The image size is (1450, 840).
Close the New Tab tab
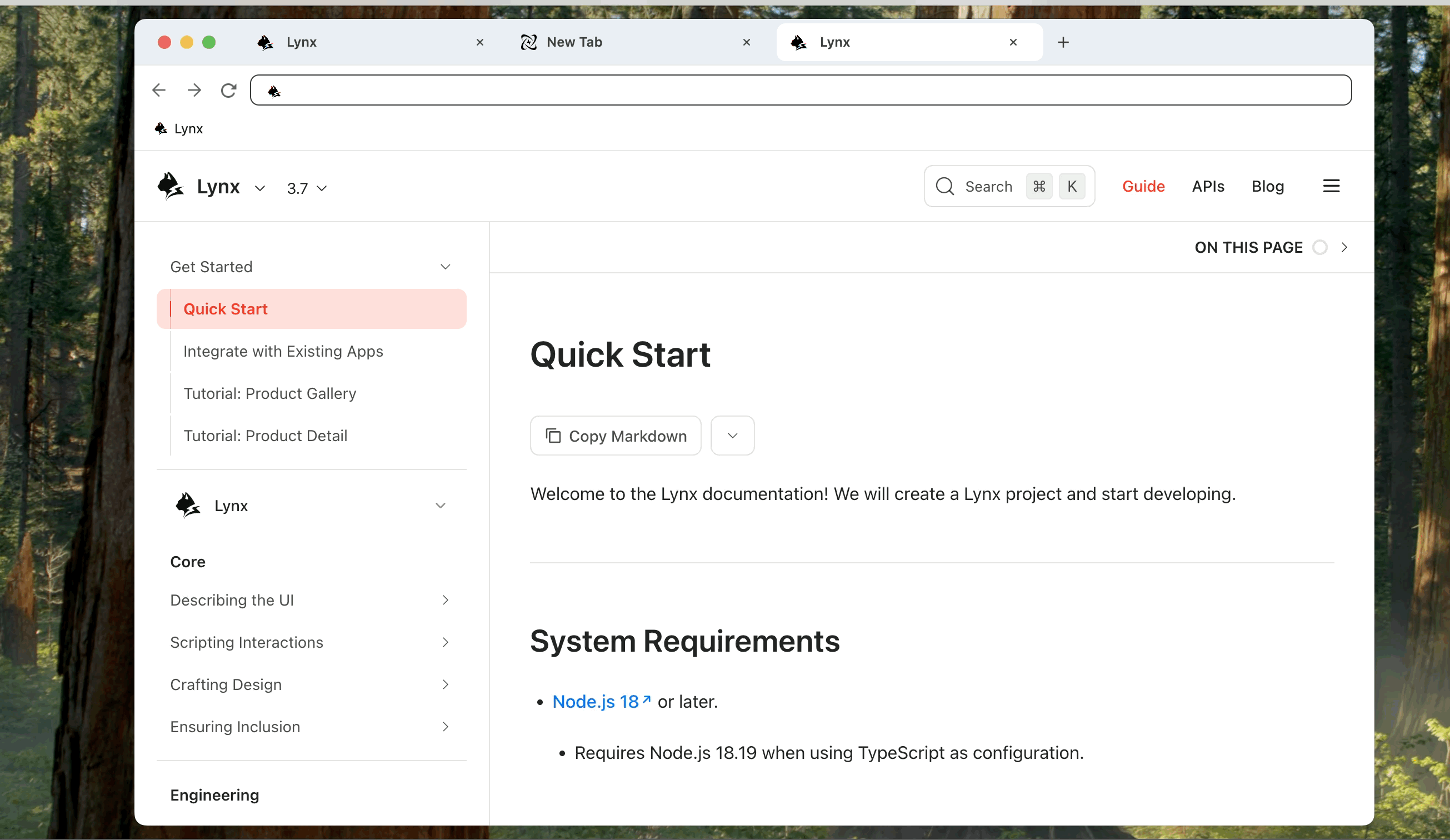[746, 42]
